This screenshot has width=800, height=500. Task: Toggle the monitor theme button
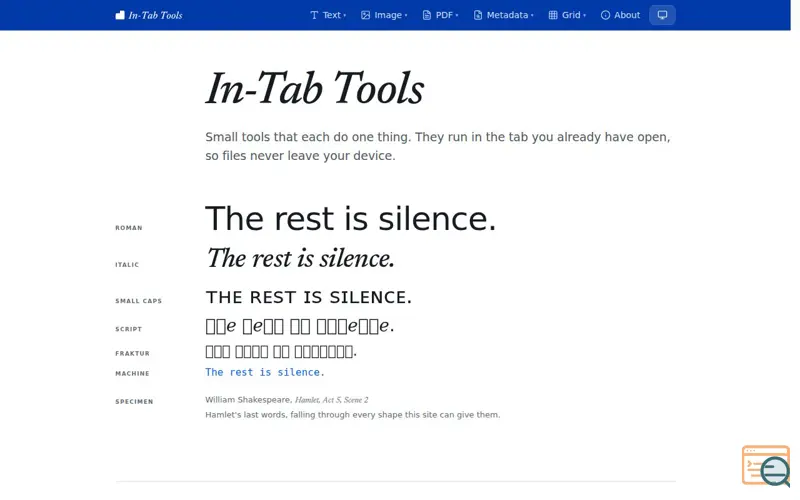(662, 15)
